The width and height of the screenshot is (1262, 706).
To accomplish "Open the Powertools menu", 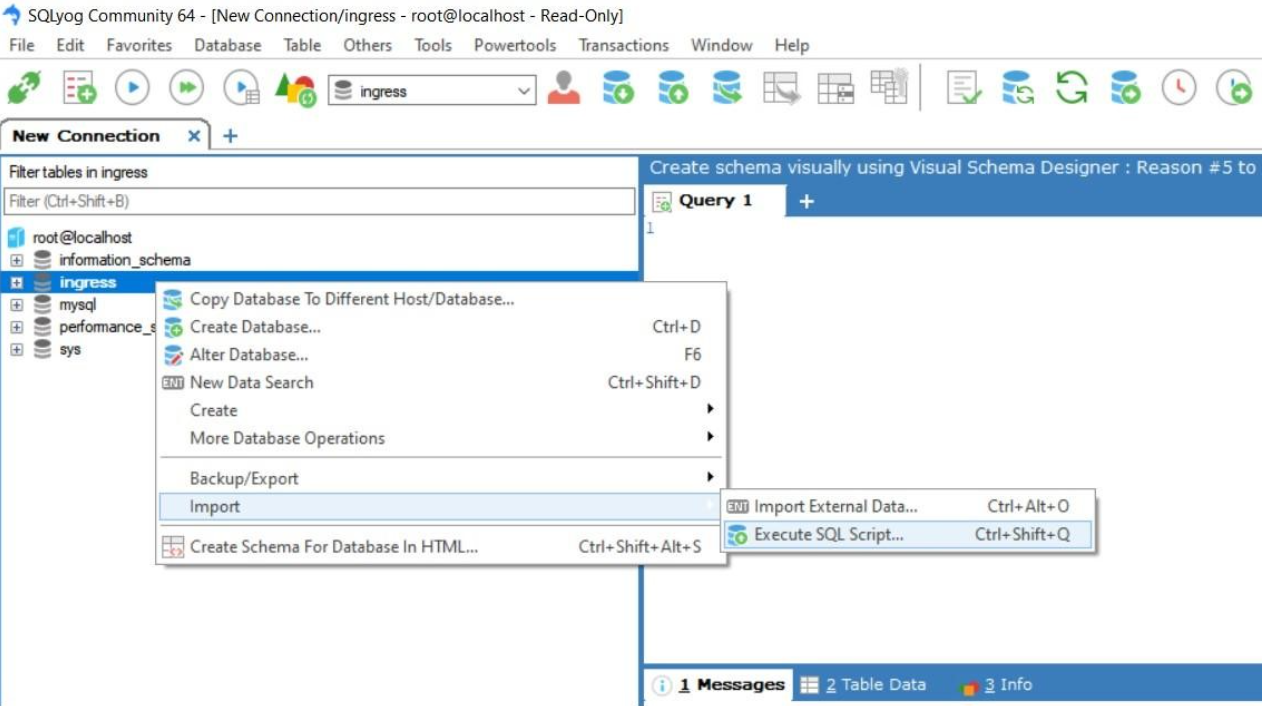I will [514, 45].
